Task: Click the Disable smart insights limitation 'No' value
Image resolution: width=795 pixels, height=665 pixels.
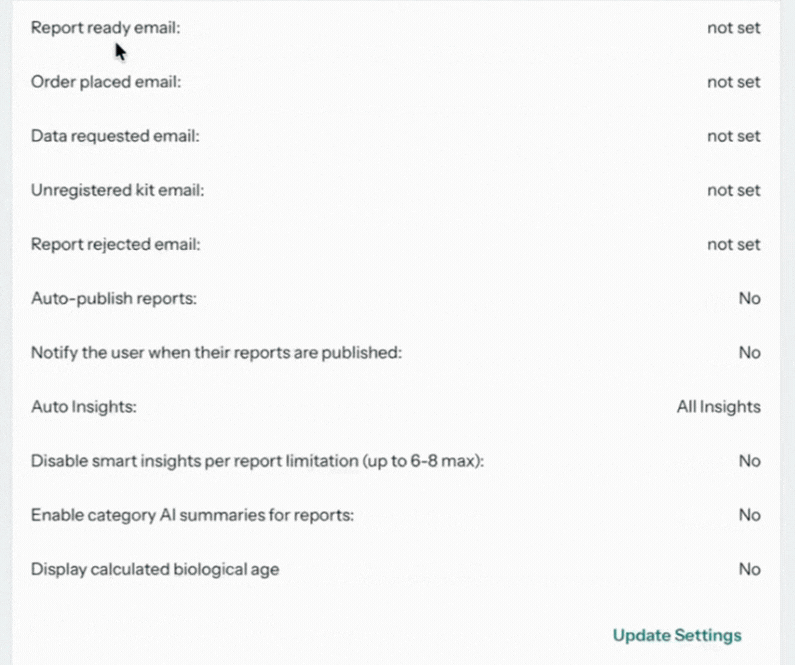Action: [749, 461]
